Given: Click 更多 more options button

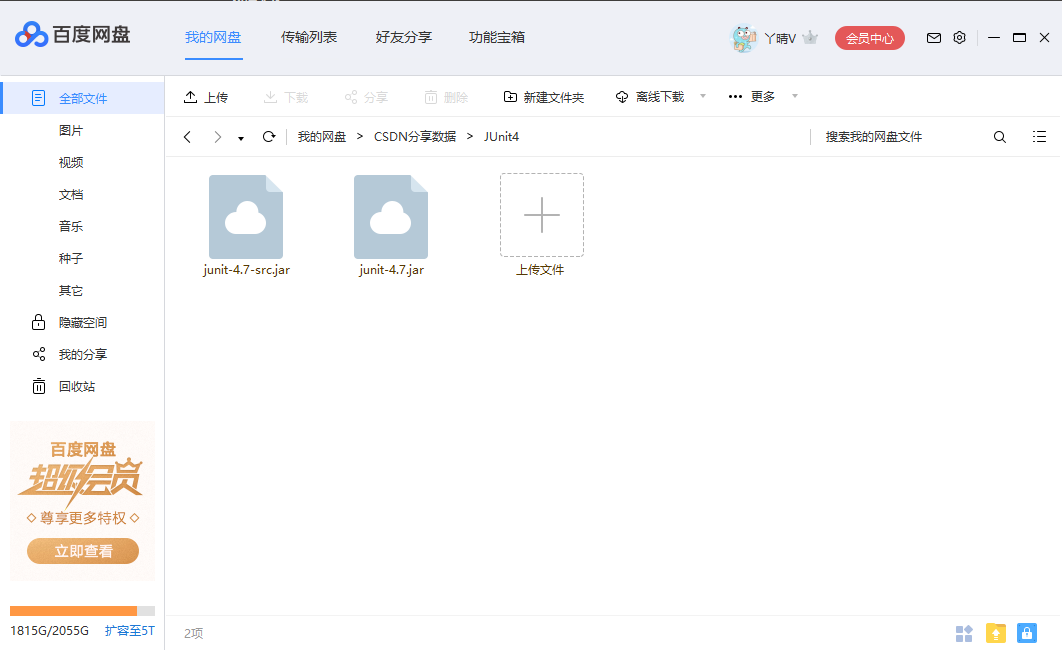Looking at the screenshot, I should click(752, 97).
